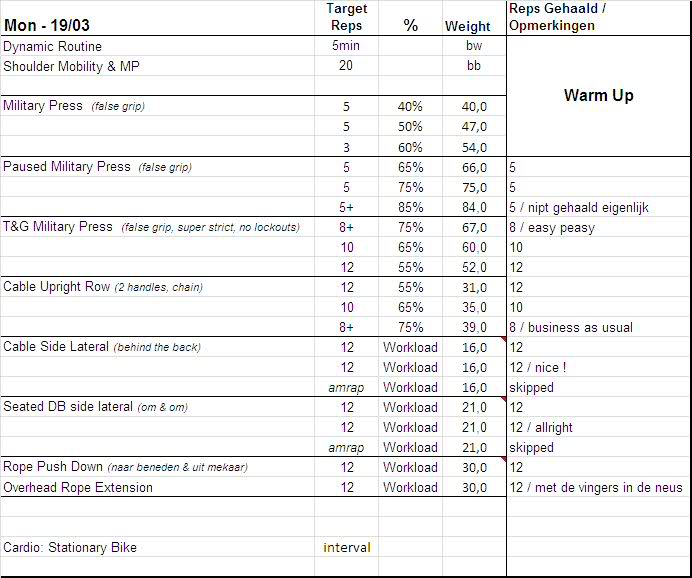This screenshot has height=578, width=692.
Task: Select the "interval" target reps cell
Action: (x=346, y=548)
